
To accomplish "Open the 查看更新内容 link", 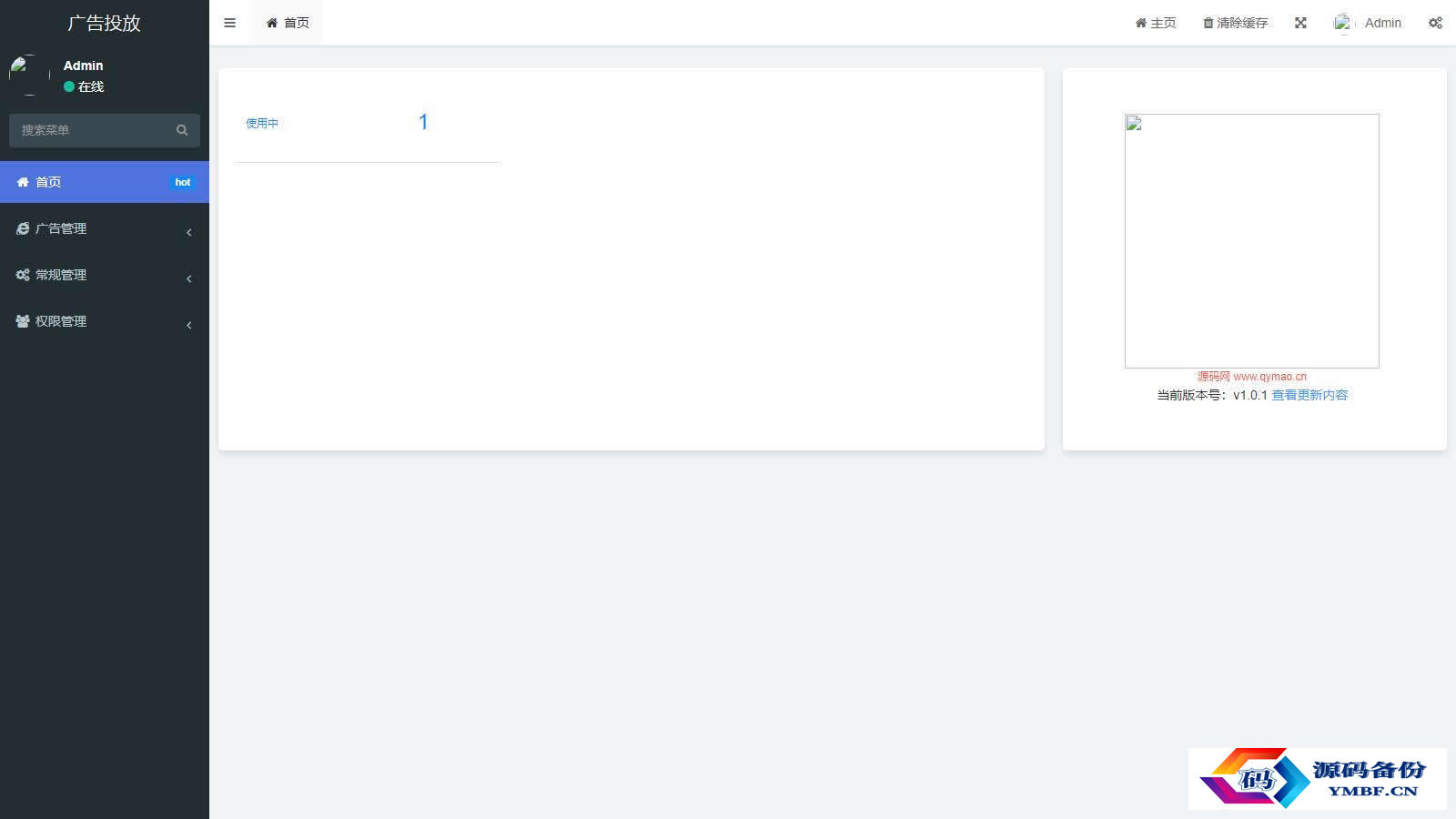I will click(1309, 395).
